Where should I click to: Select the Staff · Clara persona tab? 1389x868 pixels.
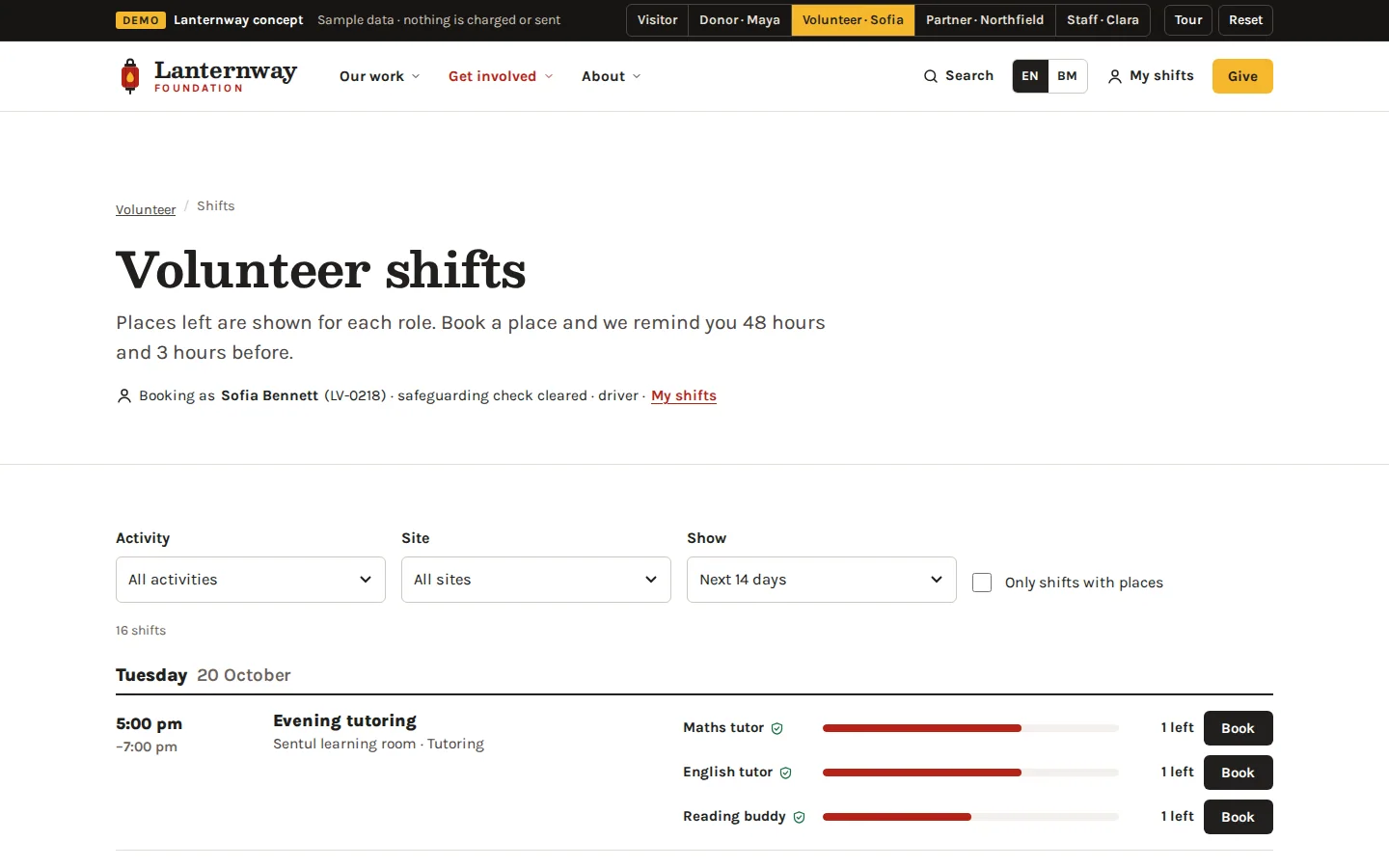point(1103,20)
